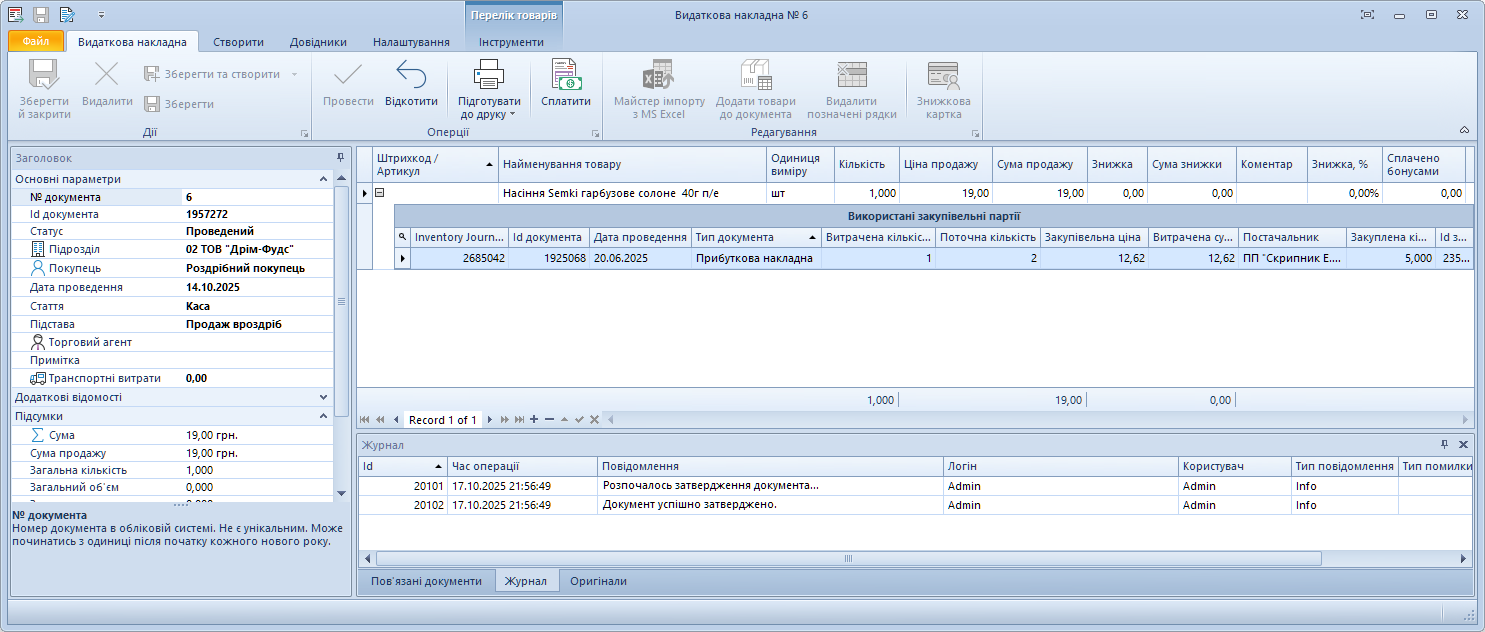The height and width of the screenshot is (632, 1485).
Task: Click the save icon in the title bar
Action: (41, 15)
